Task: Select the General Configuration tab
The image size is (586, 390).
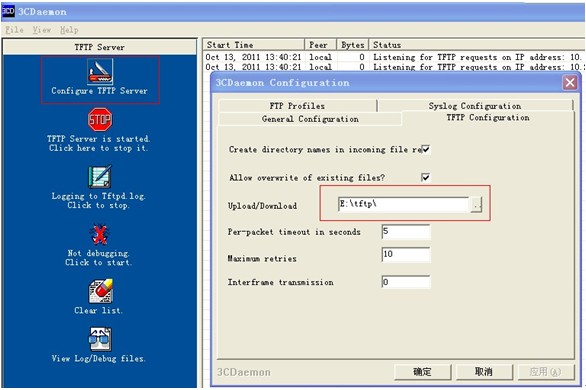Action: coord(310,119)
